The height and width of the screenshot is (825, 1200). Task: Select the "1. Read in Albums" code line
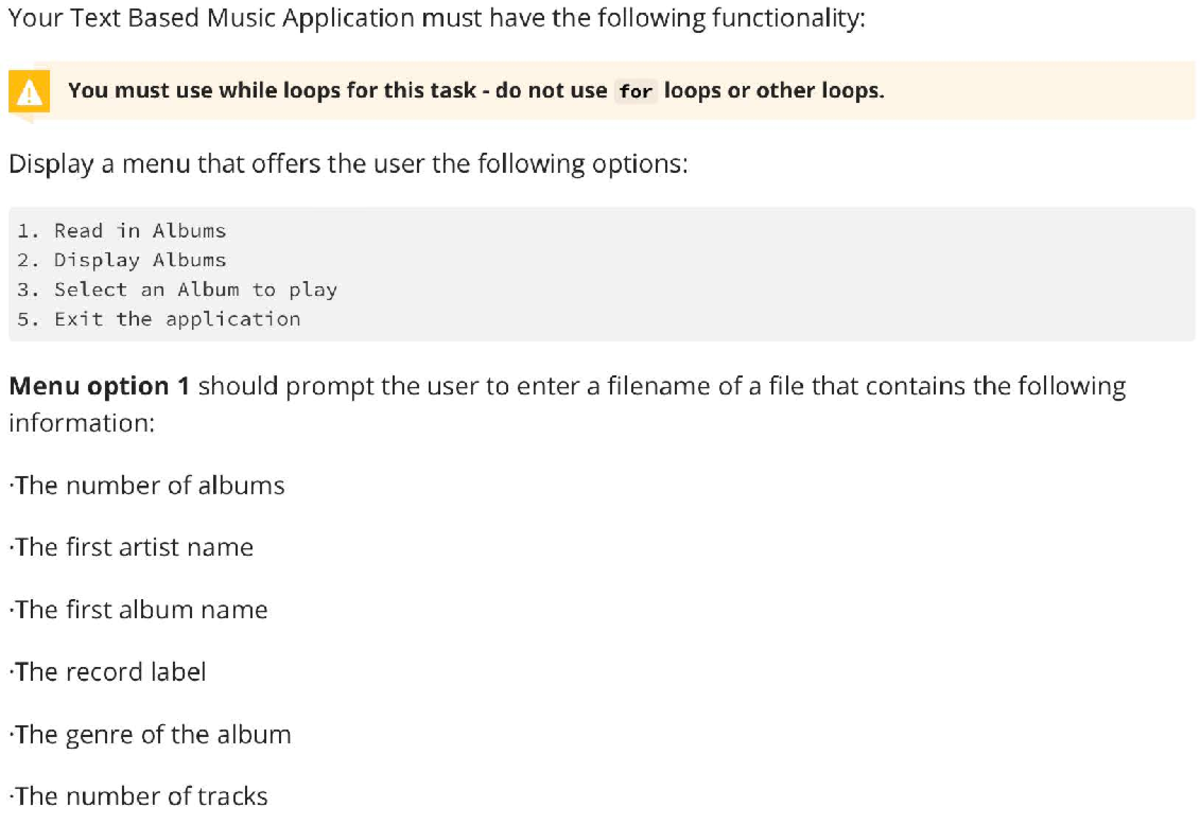coord(122,231)
